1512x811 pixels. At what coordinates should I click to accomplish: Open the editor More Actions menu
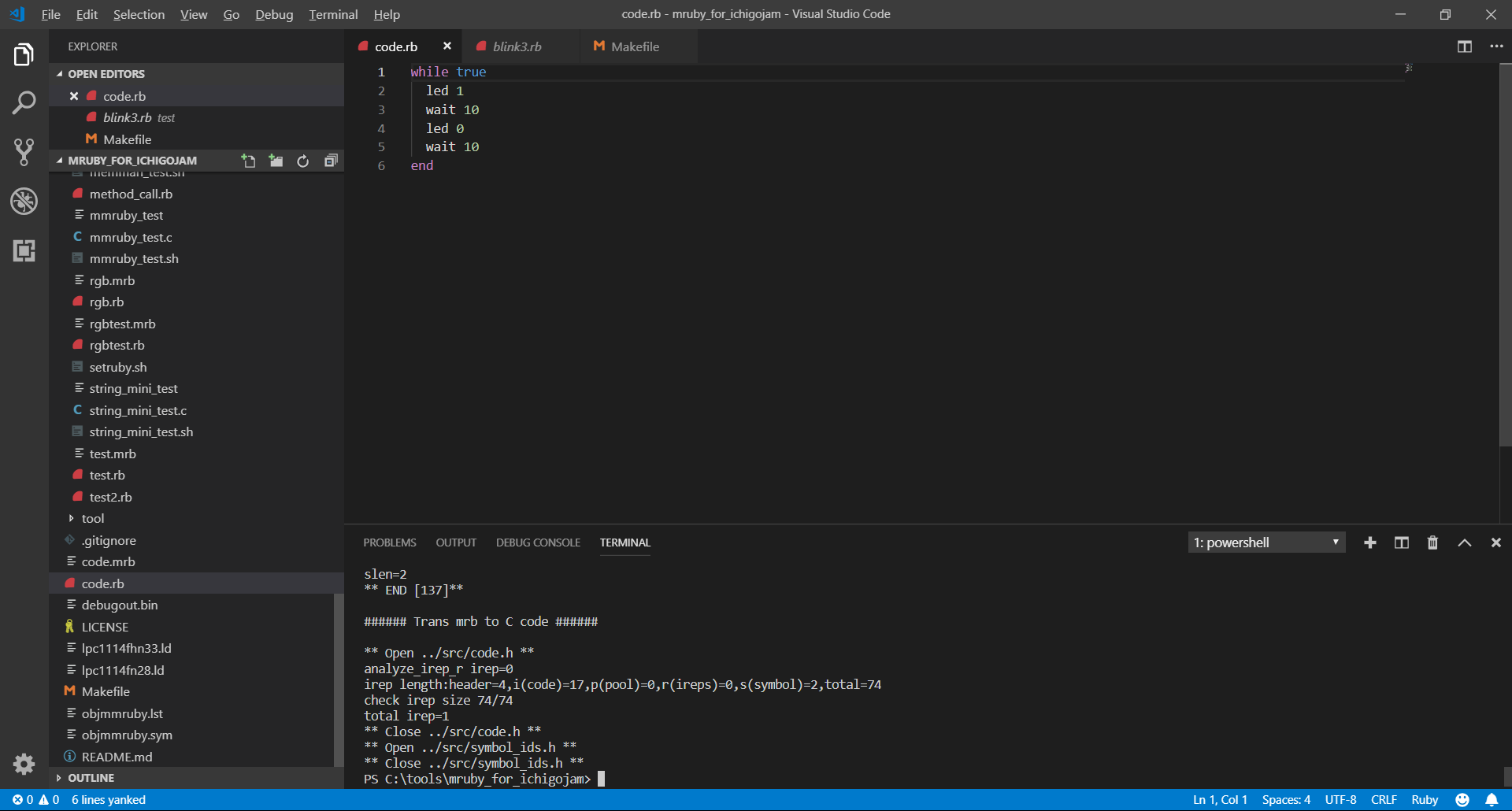point(1496,46)
